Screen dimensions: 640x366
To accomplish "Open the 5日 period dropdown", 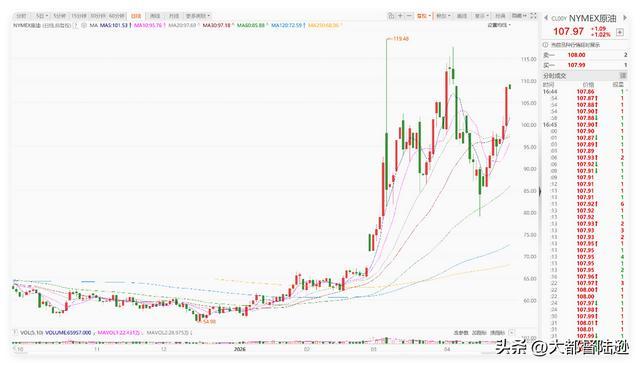I will click(42, 16).
